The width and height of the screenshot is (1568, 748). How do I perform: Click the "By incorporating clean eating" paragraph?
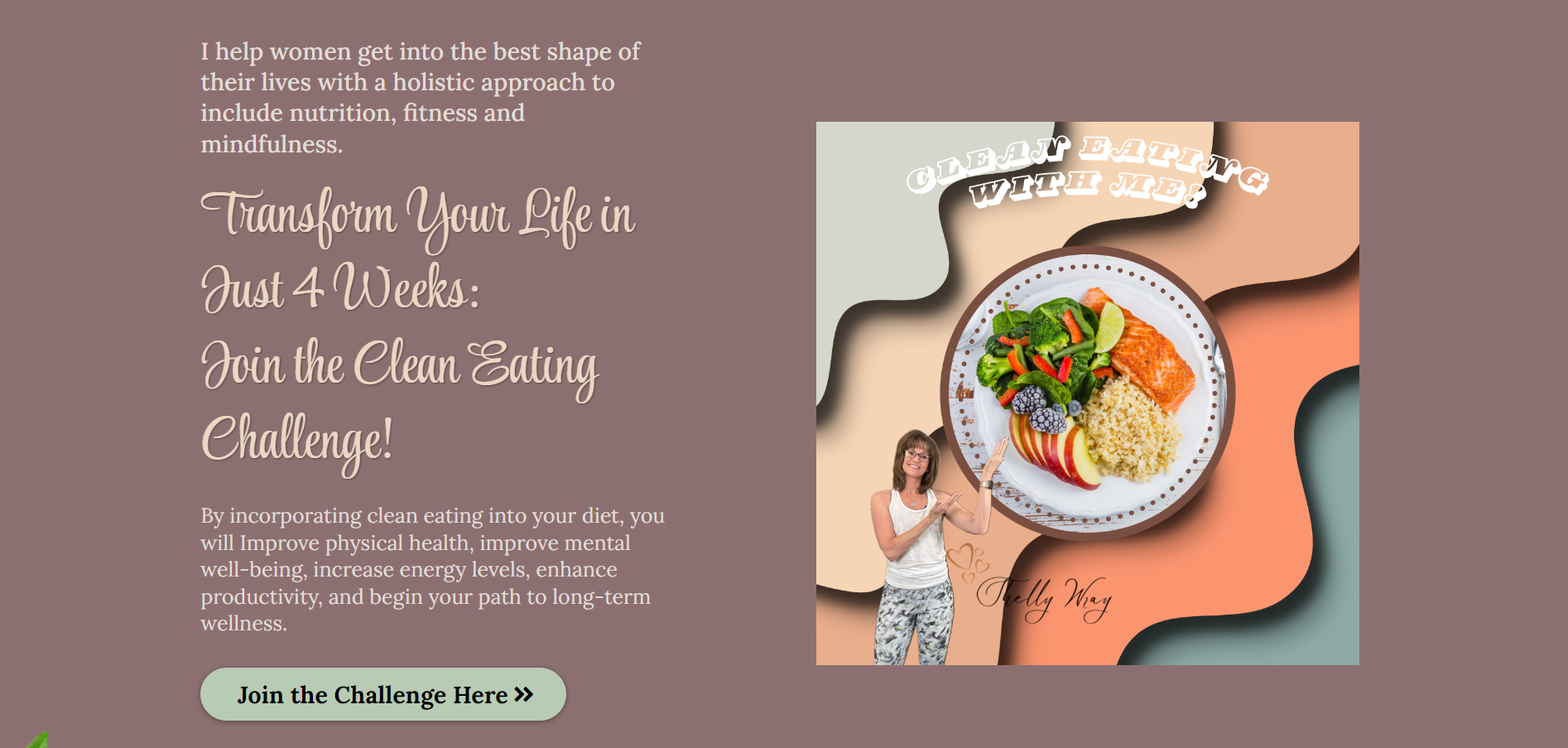(x=432, y=569)
